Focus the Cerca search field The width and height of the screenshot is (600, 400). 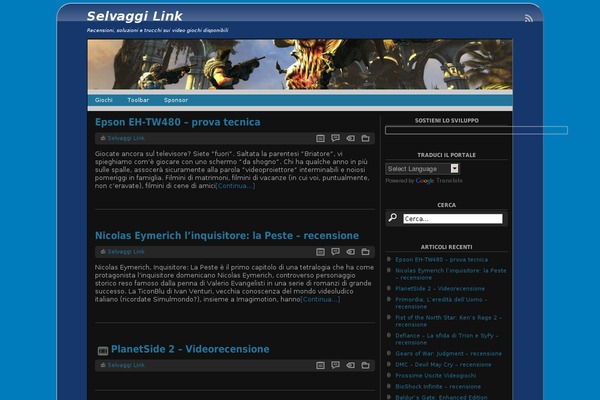[453, 219]
